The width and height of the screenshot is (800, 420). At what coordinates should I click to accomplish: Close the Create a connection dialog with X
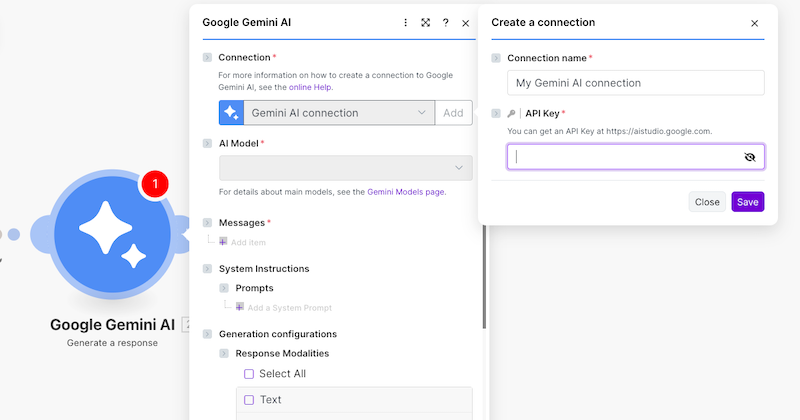(x=754, y=23)
